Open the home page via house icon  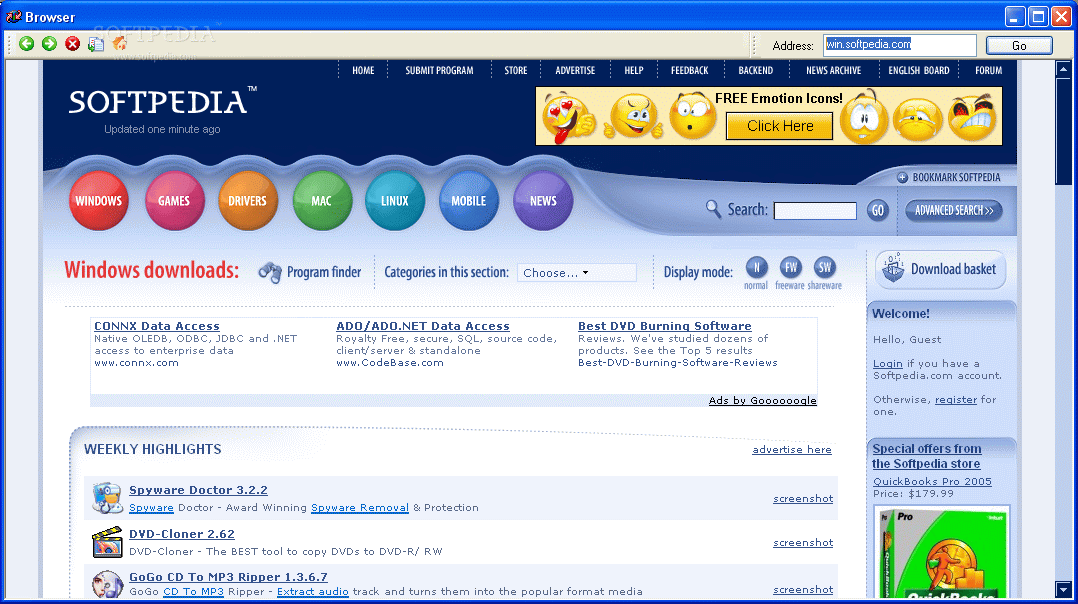(120, 44)
